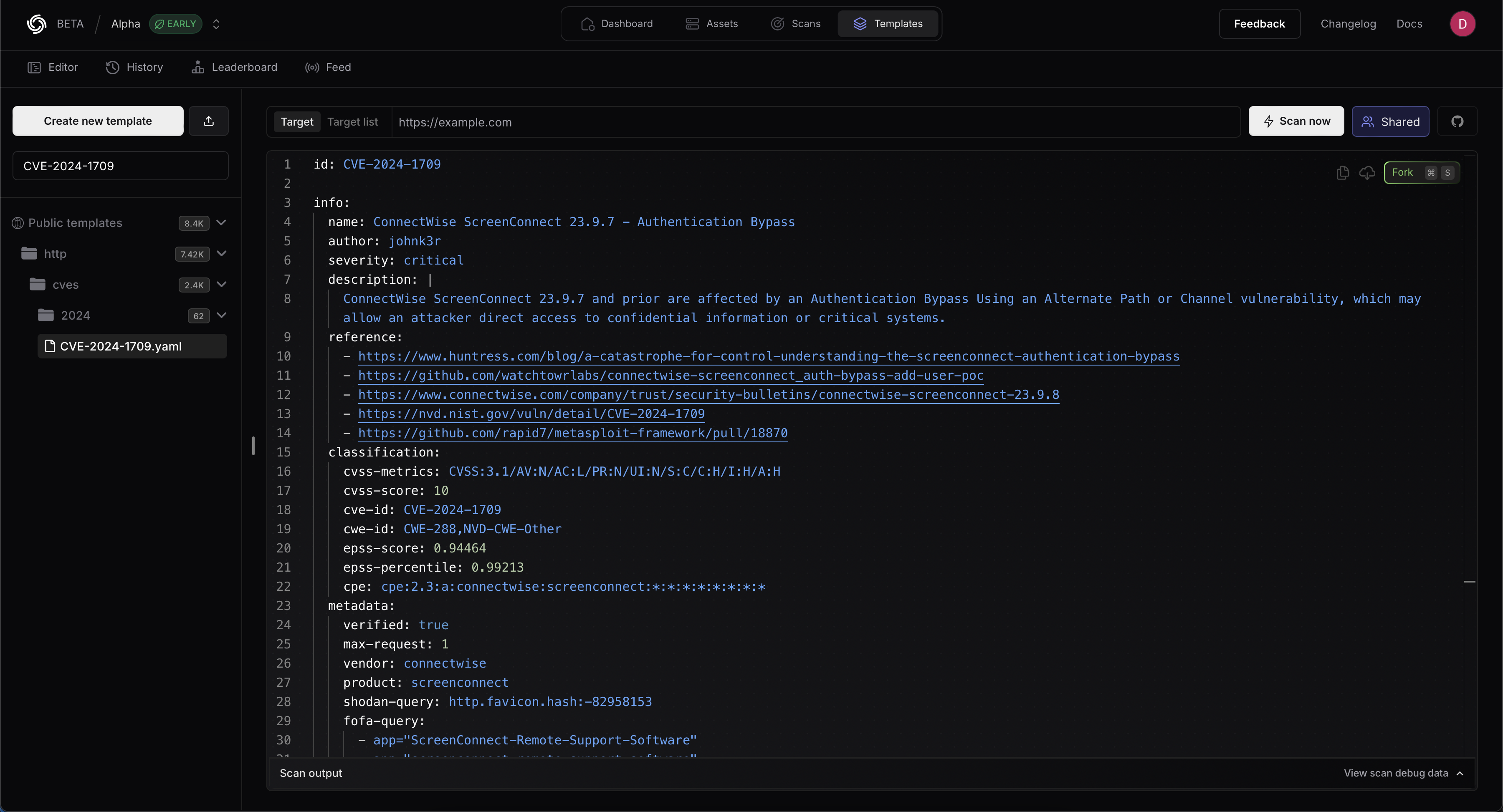
Task: Click the upload template icon button
Action: click(x=209, y=121)
